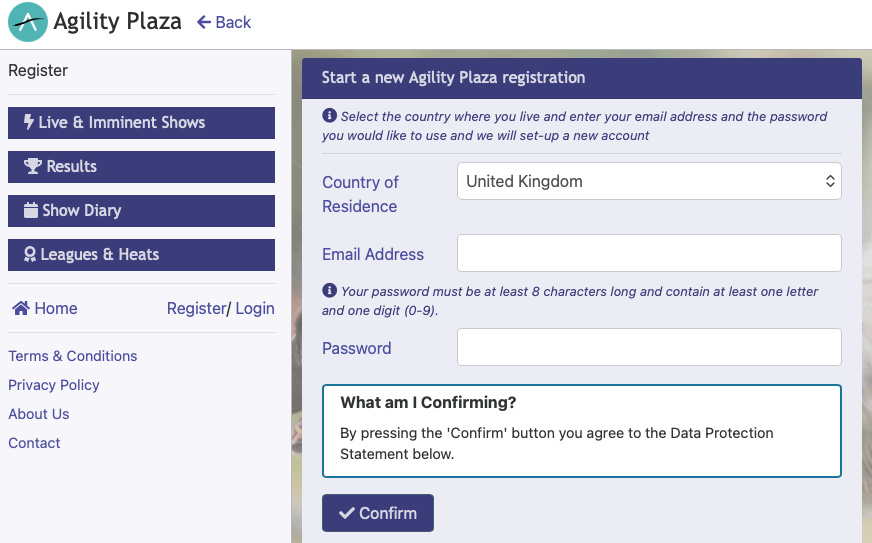This screenshot has width=872, height=543.
Task: Click the Agility Plaza logo icon
Action: click(x=28, y=22)
